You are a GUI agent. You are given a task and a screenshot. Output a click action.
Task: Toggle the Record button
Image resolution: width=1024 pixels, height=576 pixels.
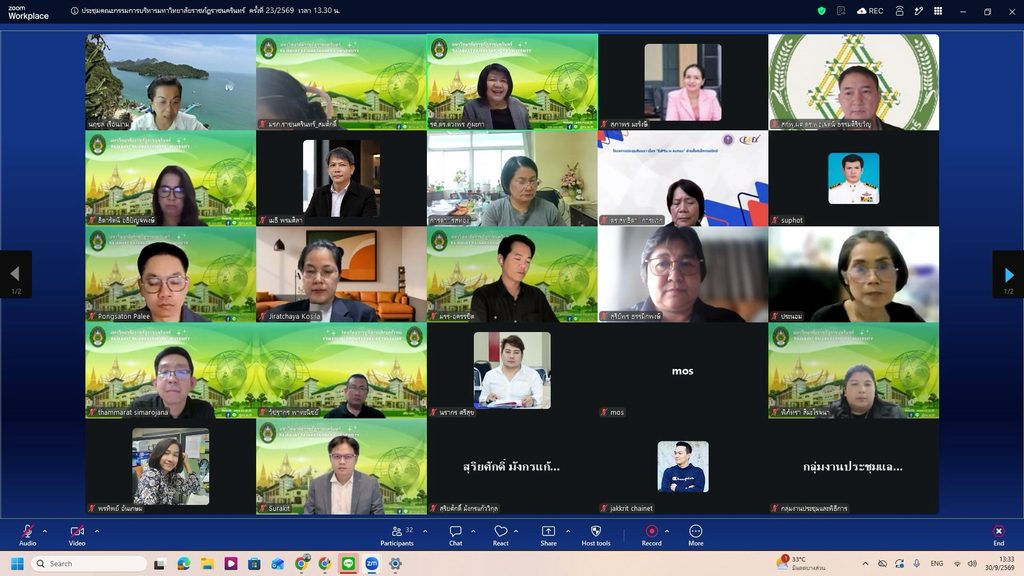[651, 535]
